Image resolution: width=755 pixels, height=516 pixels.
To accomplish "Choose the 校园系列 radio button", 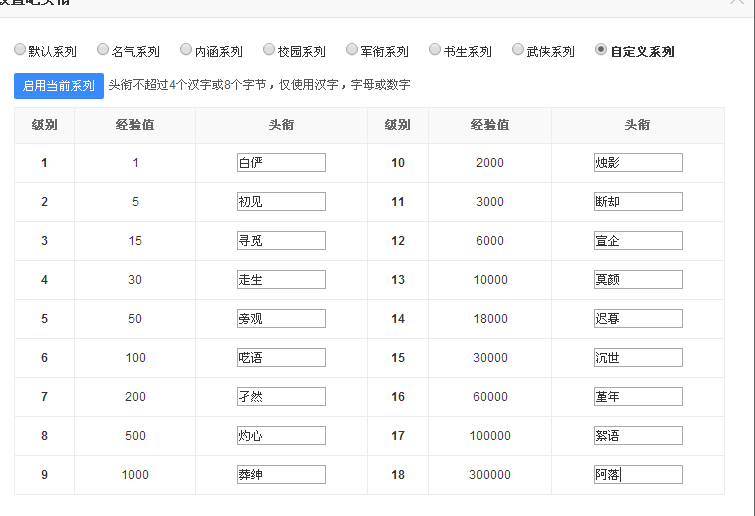I will pyautogui.click(x=269, y=49).
